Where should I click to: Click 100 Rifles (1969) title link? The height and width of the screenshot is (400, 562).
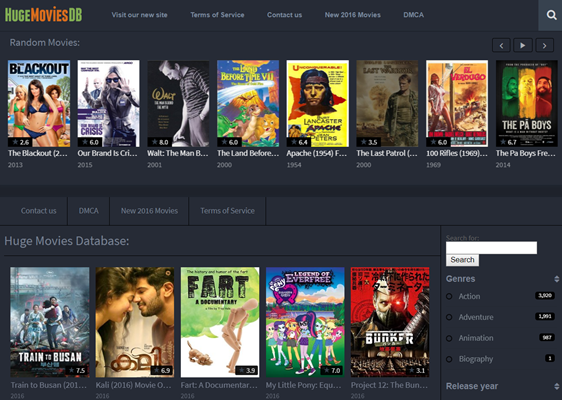[x=457, y=153]
